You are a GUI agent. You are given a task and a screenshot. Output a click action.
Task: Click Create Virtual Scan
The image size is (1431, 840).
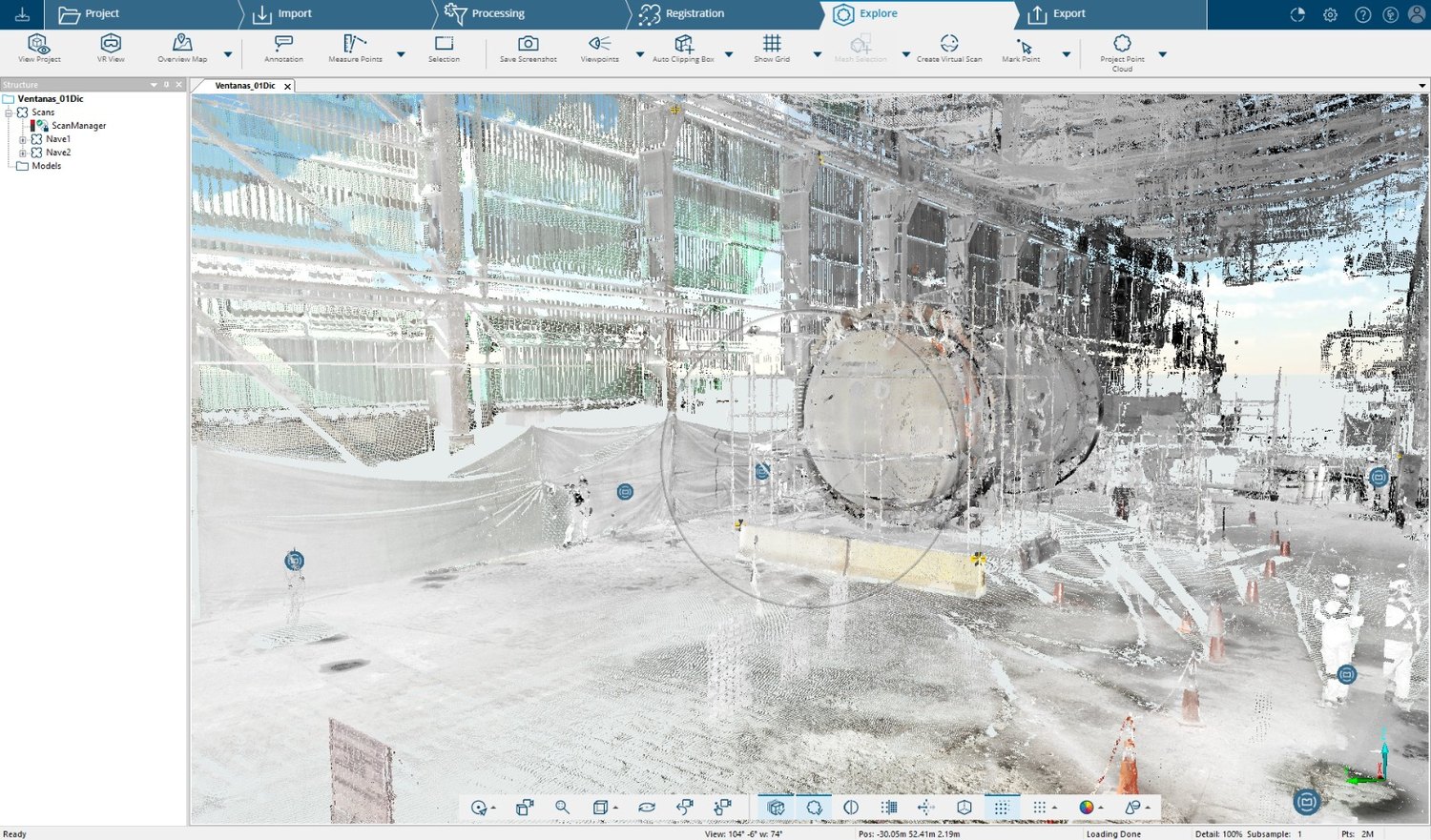[949, 49]
